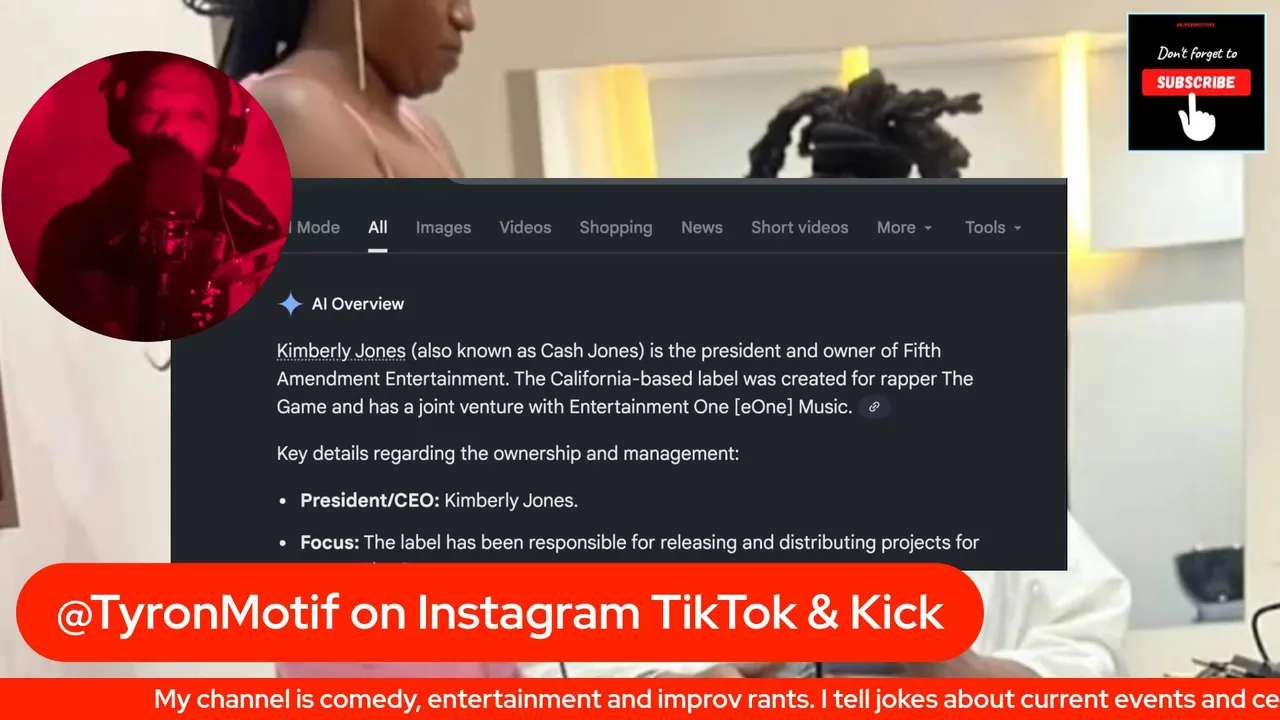Select the News tab

(x=702, y=227)
